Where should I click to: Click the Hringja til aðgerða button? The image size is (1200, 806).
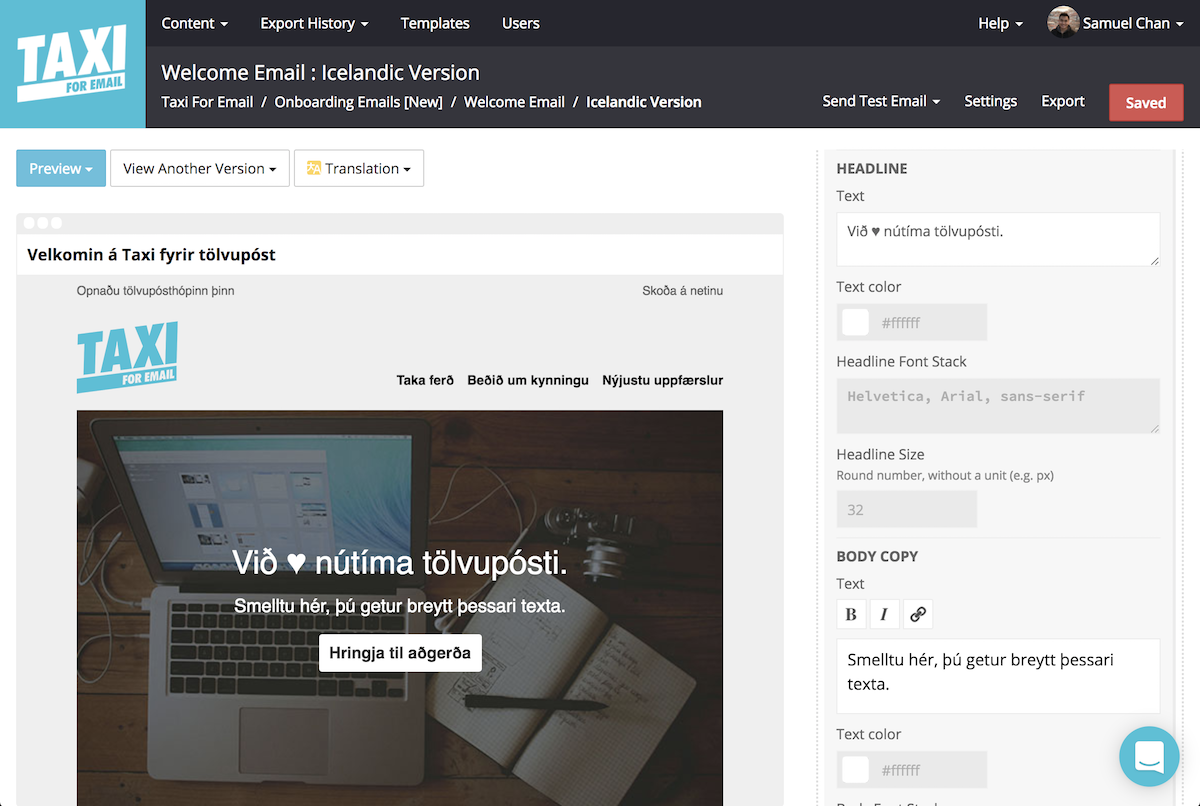pyautogui.click(x=400, y=653)
